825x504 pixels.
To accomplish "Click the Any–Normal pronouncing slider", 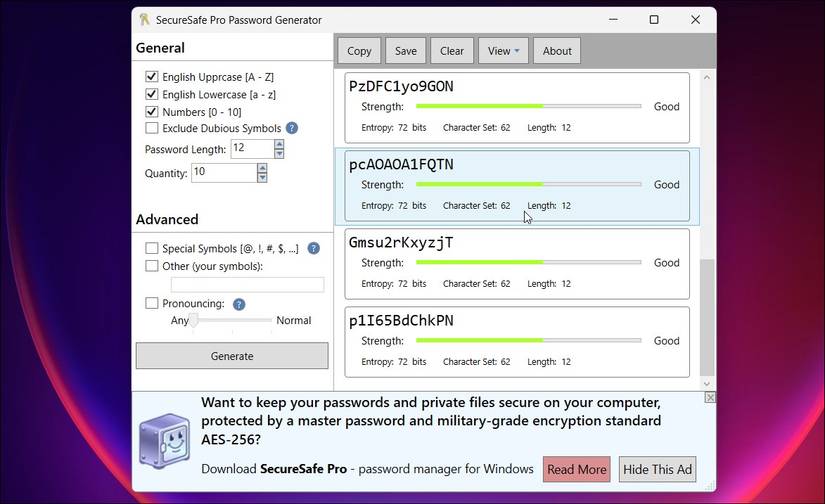I will coord(232,320).
